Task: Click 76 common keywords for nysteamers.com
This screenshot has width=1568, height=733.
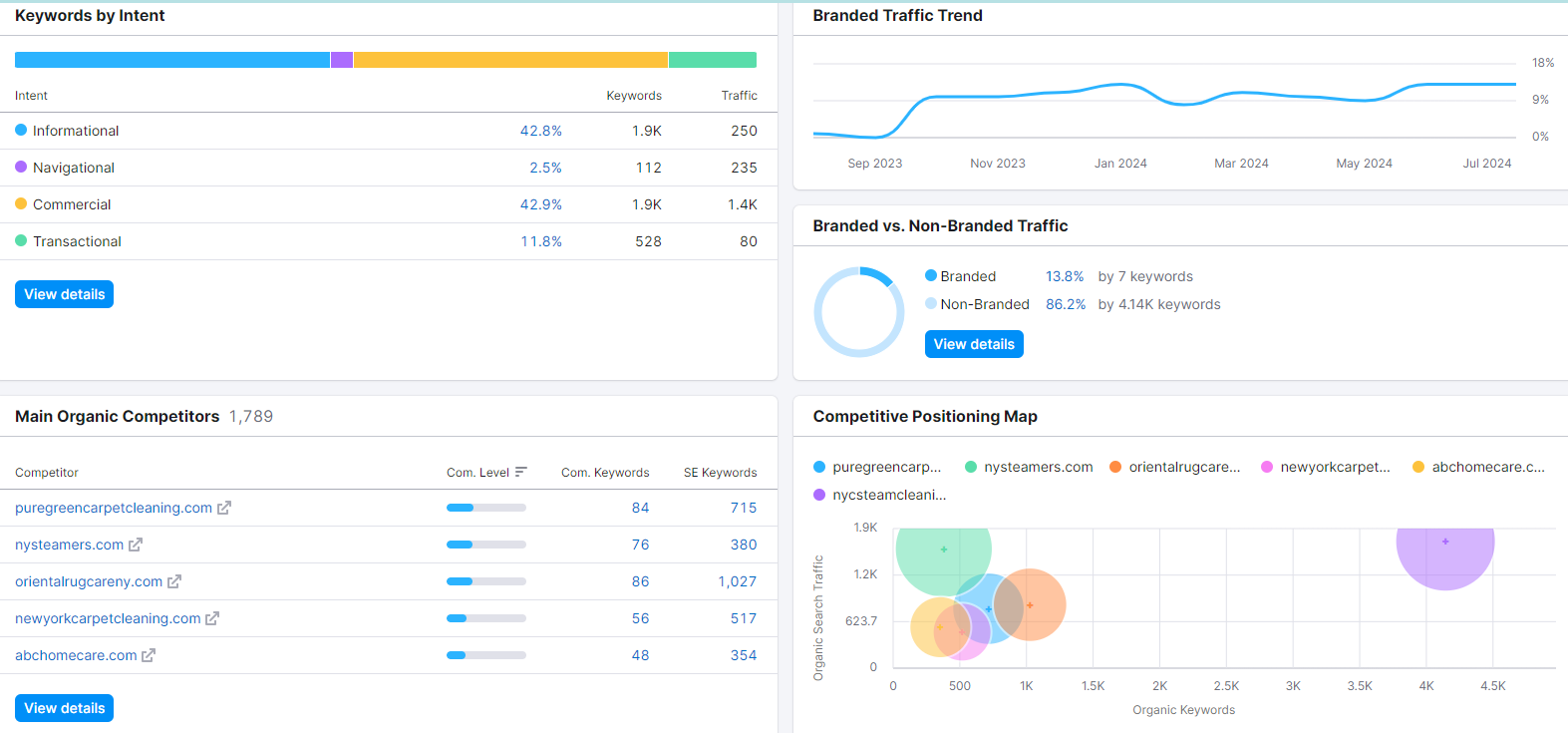Action: tap(640, 545)
